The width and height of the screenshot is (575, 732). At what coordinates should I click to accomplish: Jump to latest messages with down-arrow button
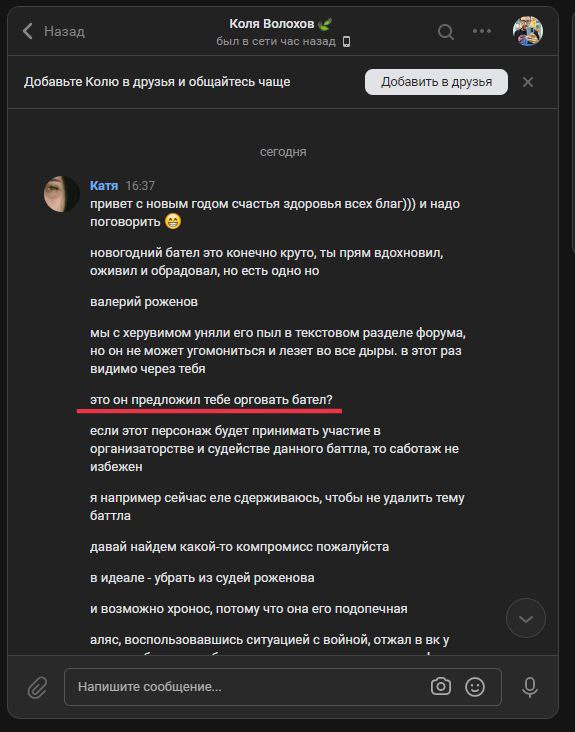click(x=526, y=618)
